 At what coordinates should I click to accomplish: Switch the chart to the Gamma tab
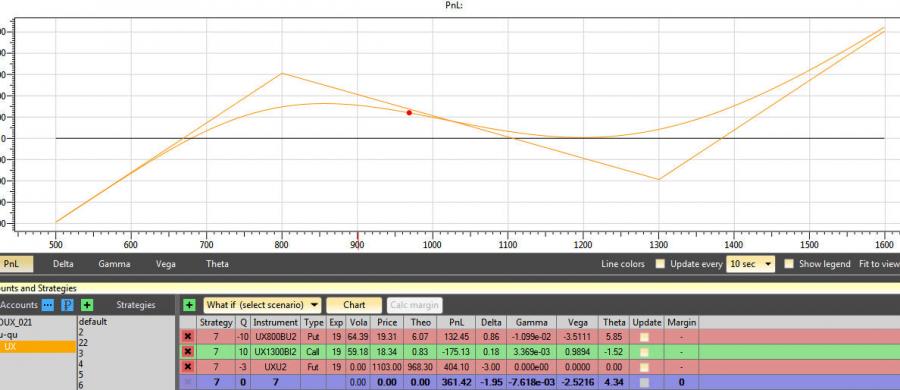[114, 264]
